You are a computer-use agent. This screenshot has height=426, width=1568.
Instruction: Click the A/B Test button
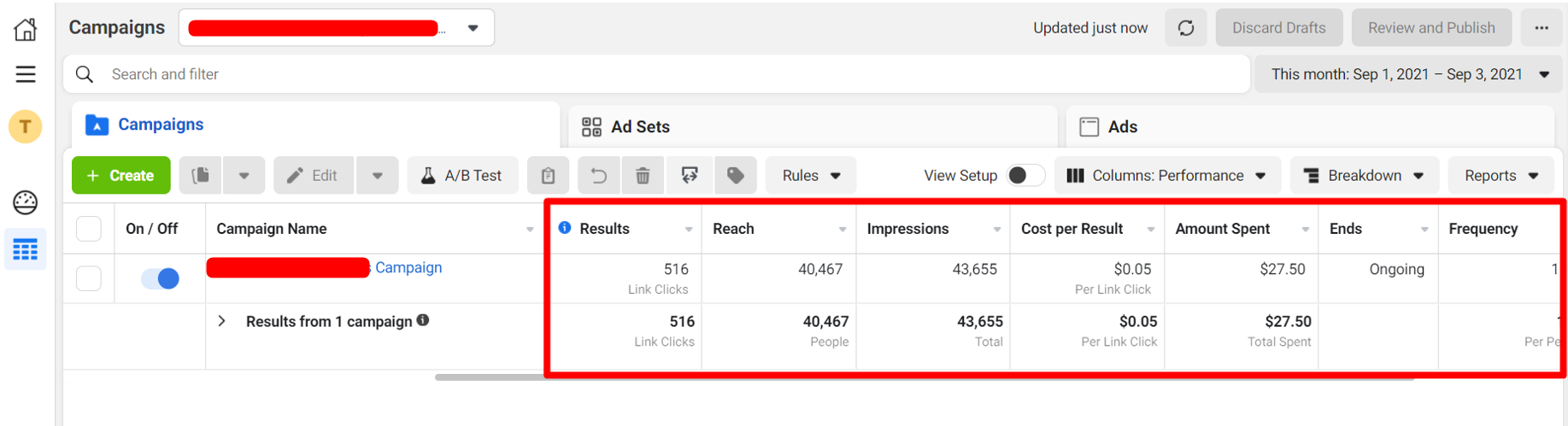coord(462,176)
